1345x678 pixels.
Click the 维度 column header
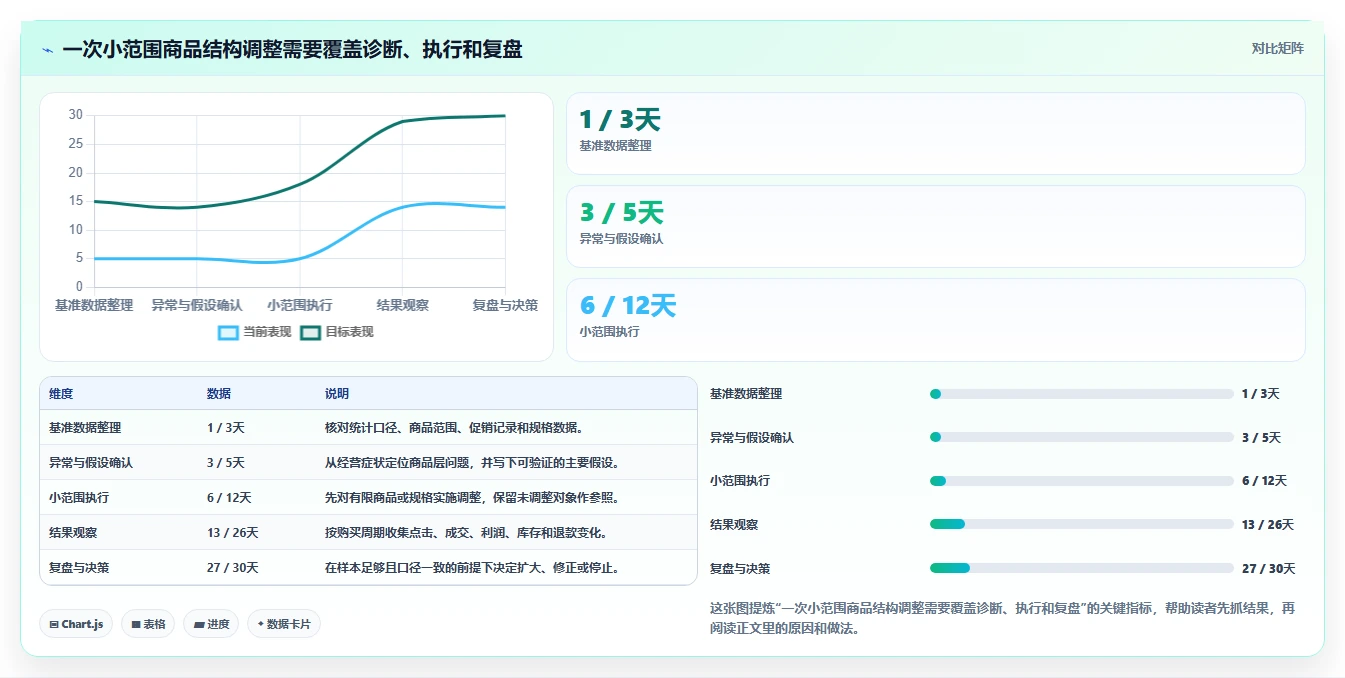pyautogui.click(x=61, y=394)
